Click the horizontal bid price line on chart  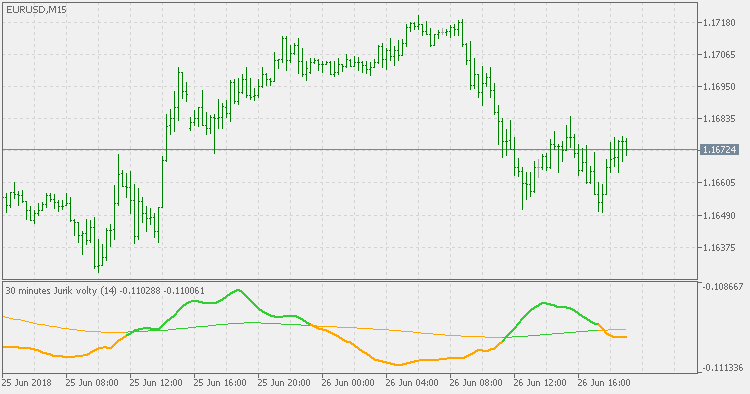[x=350, y=150]
